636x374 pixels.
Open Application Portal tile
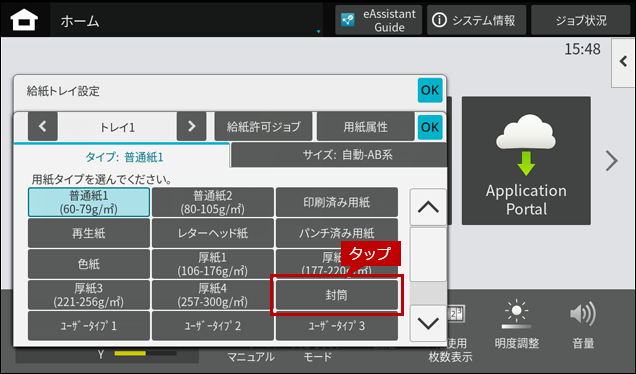tap(526, 161)
